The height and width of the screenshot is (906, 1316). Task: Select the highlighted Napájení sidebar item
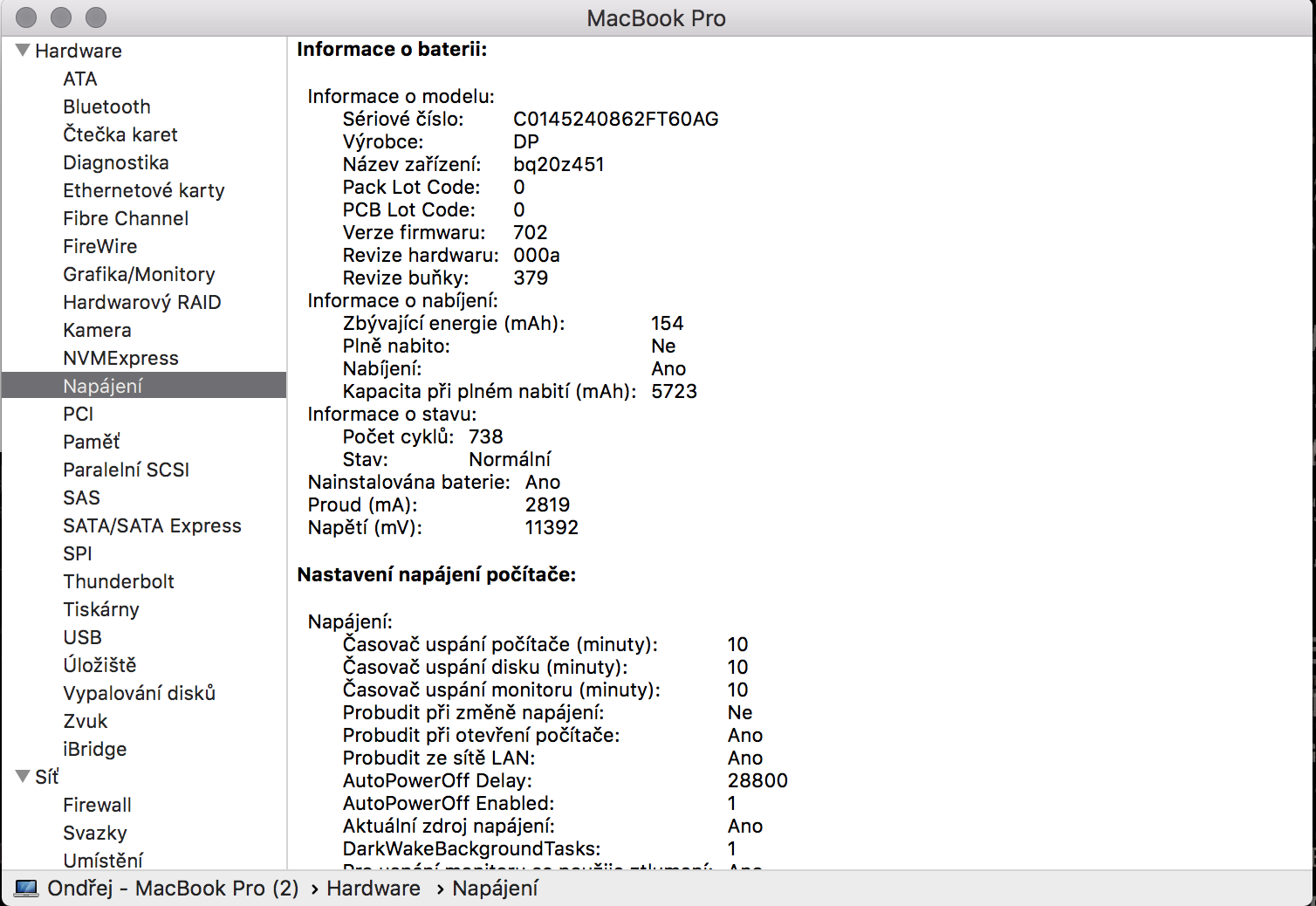click(x=144, y=386)
